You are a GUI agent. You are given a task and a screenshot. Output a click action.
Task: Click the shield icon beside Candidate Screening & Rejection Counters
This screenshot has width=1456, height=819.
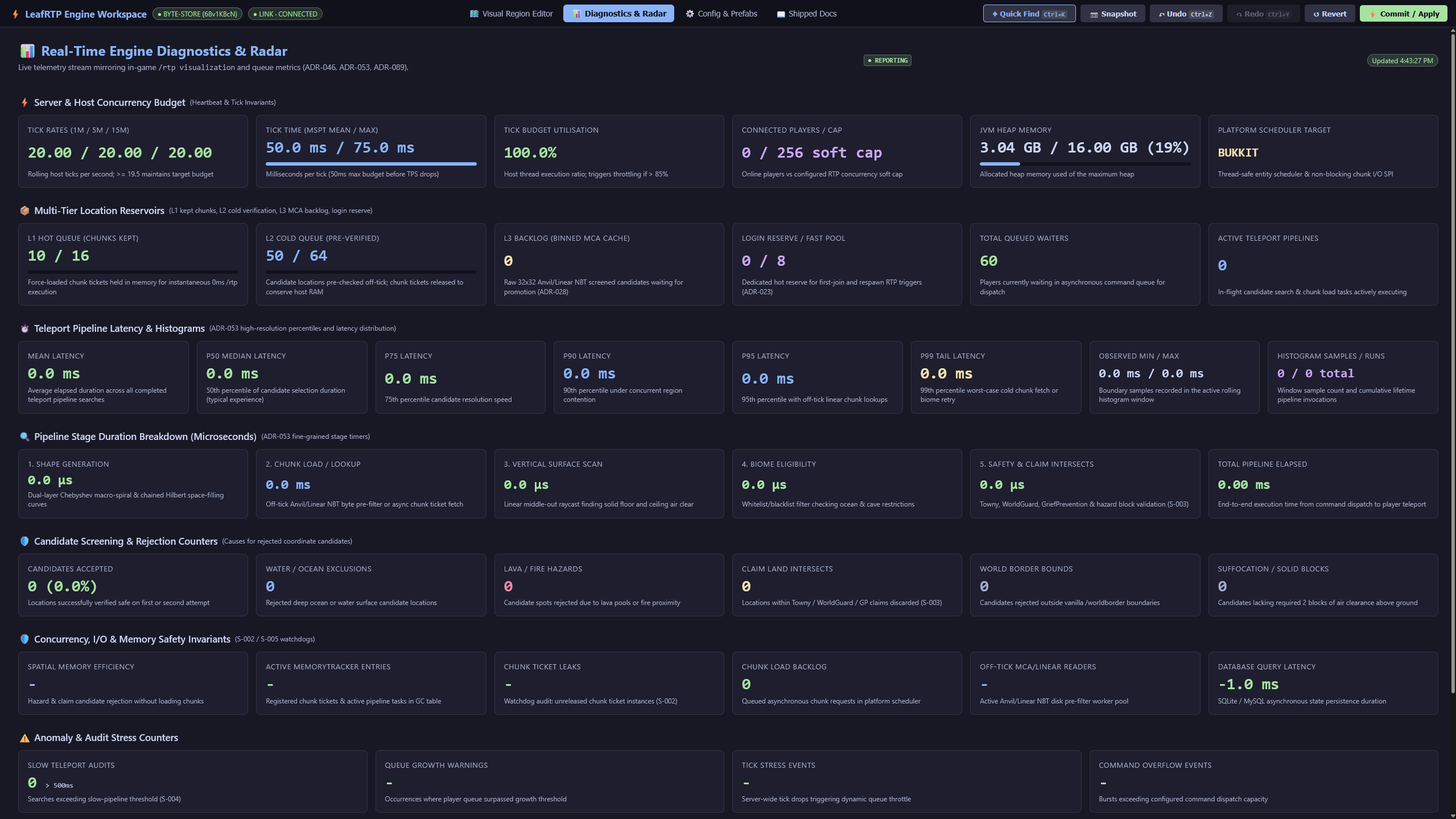[24, 541]
